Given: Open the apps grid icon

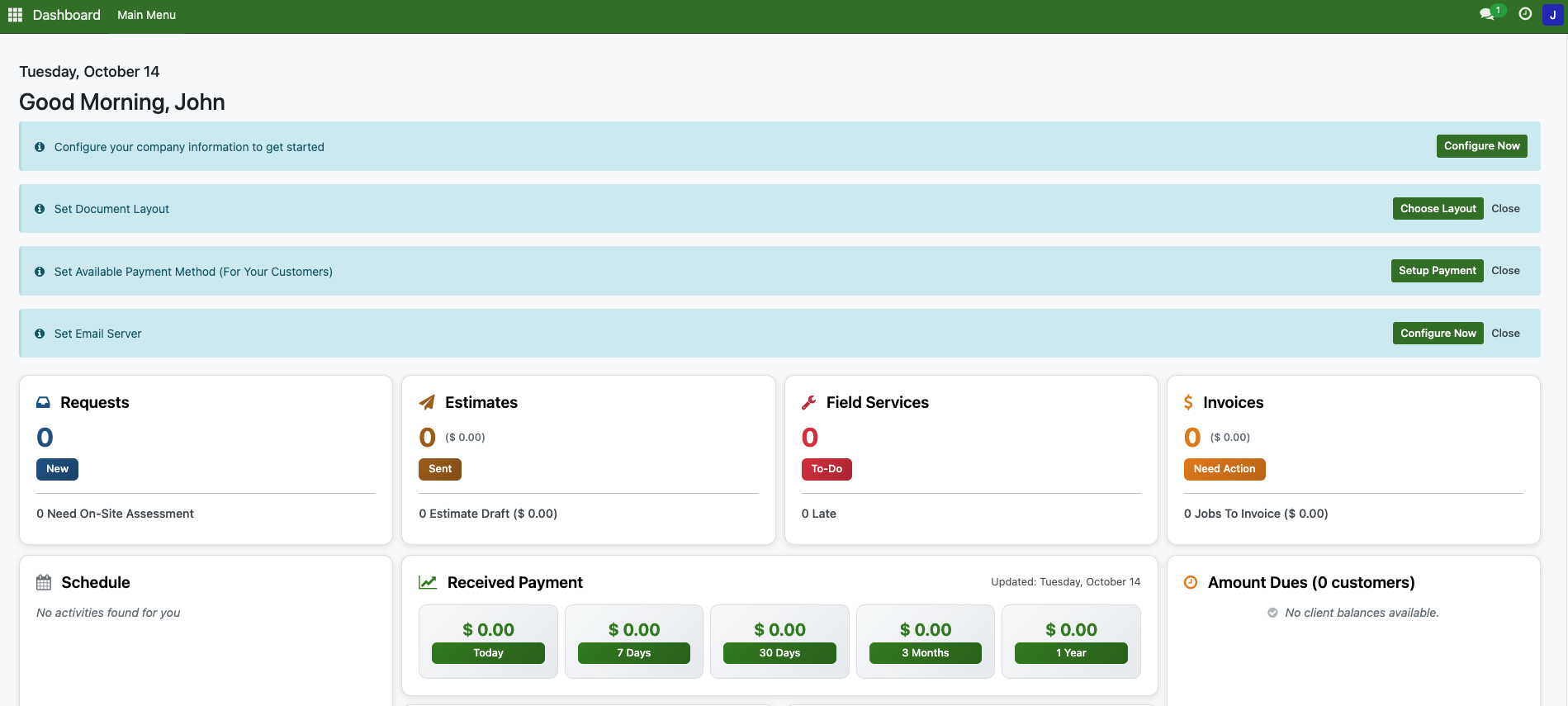Looking at the screenshot, I should point(15,15).
